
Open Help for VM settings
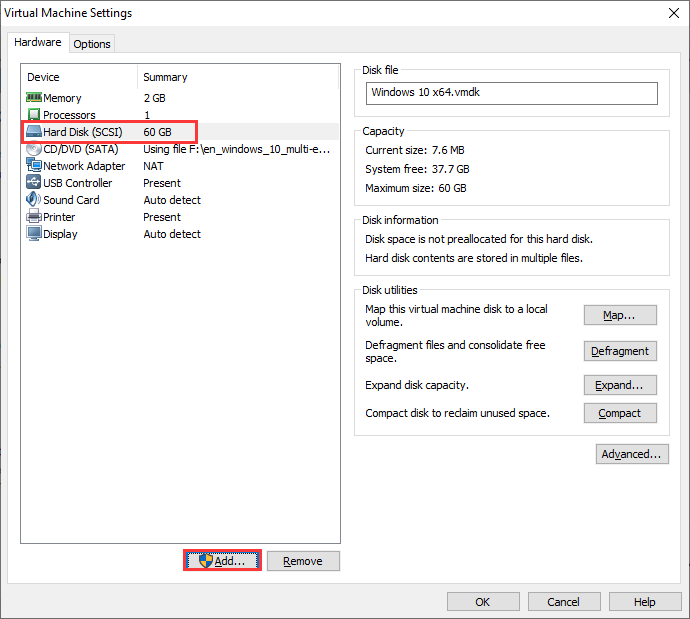point(645,601)
